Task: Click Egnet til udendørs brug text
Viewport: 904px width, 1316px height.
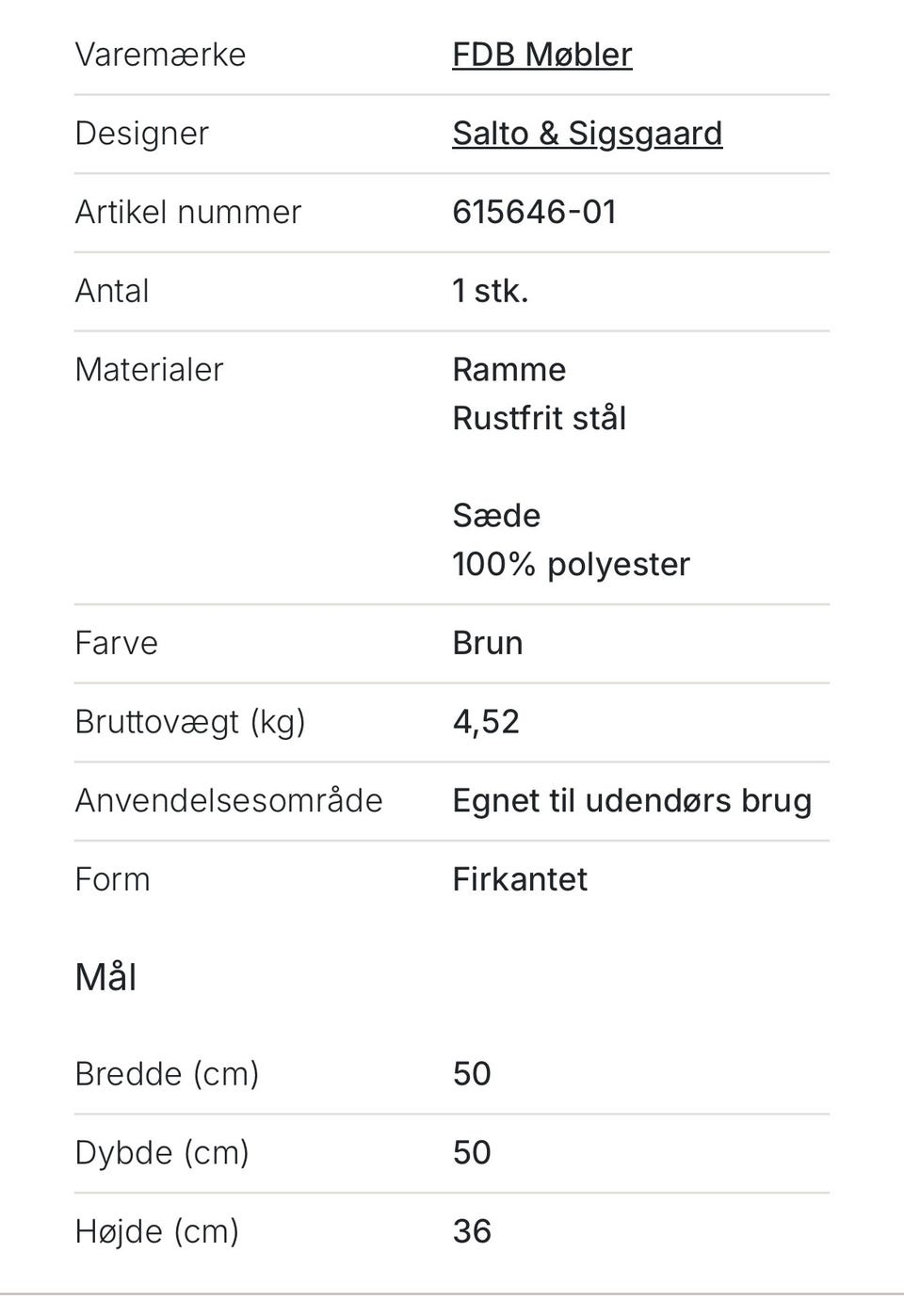Action: (x=631, y=801)
